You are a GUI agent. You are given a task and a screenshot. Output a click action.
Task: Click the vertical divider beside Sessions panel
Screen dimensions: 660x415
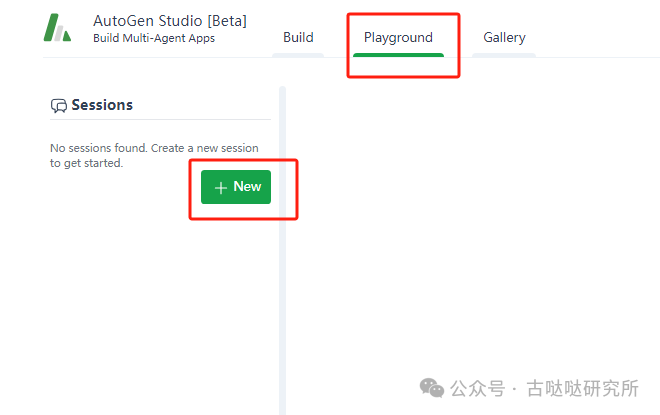(x=282, y=250)
